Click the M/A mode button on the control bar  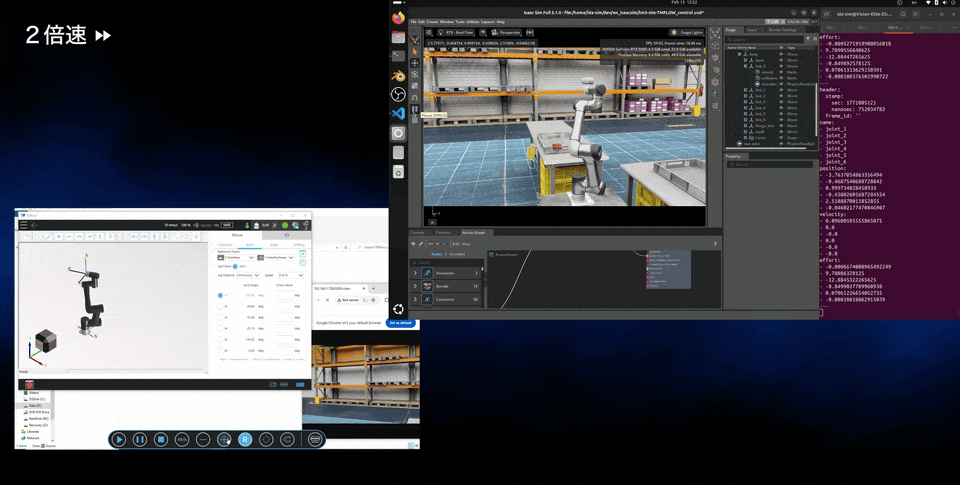pos(182,439)
